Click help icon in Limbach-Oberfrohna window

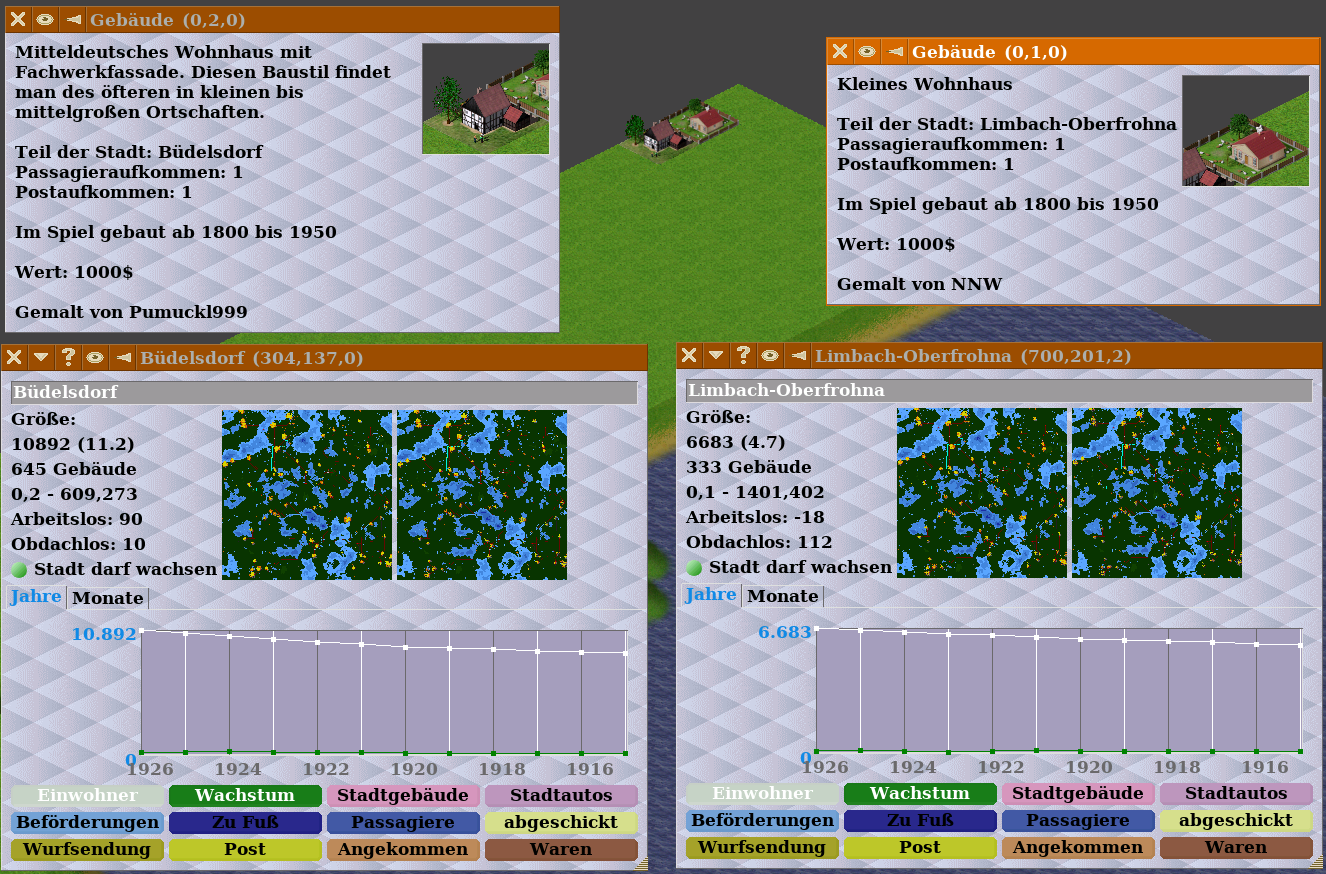coord(743,355)
